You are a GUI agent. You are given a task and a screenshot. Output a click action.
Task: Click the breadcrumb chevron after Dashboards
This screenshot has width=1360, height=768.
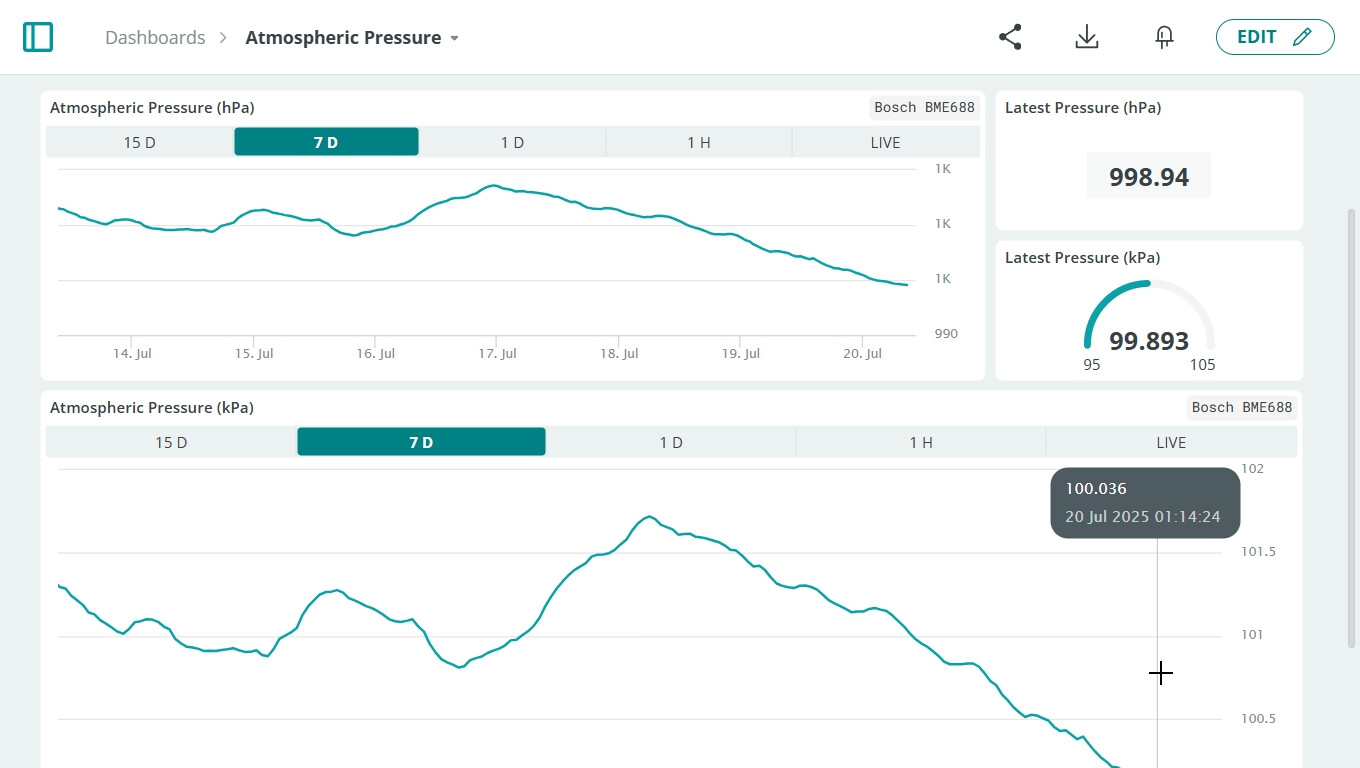coord(222,37)
